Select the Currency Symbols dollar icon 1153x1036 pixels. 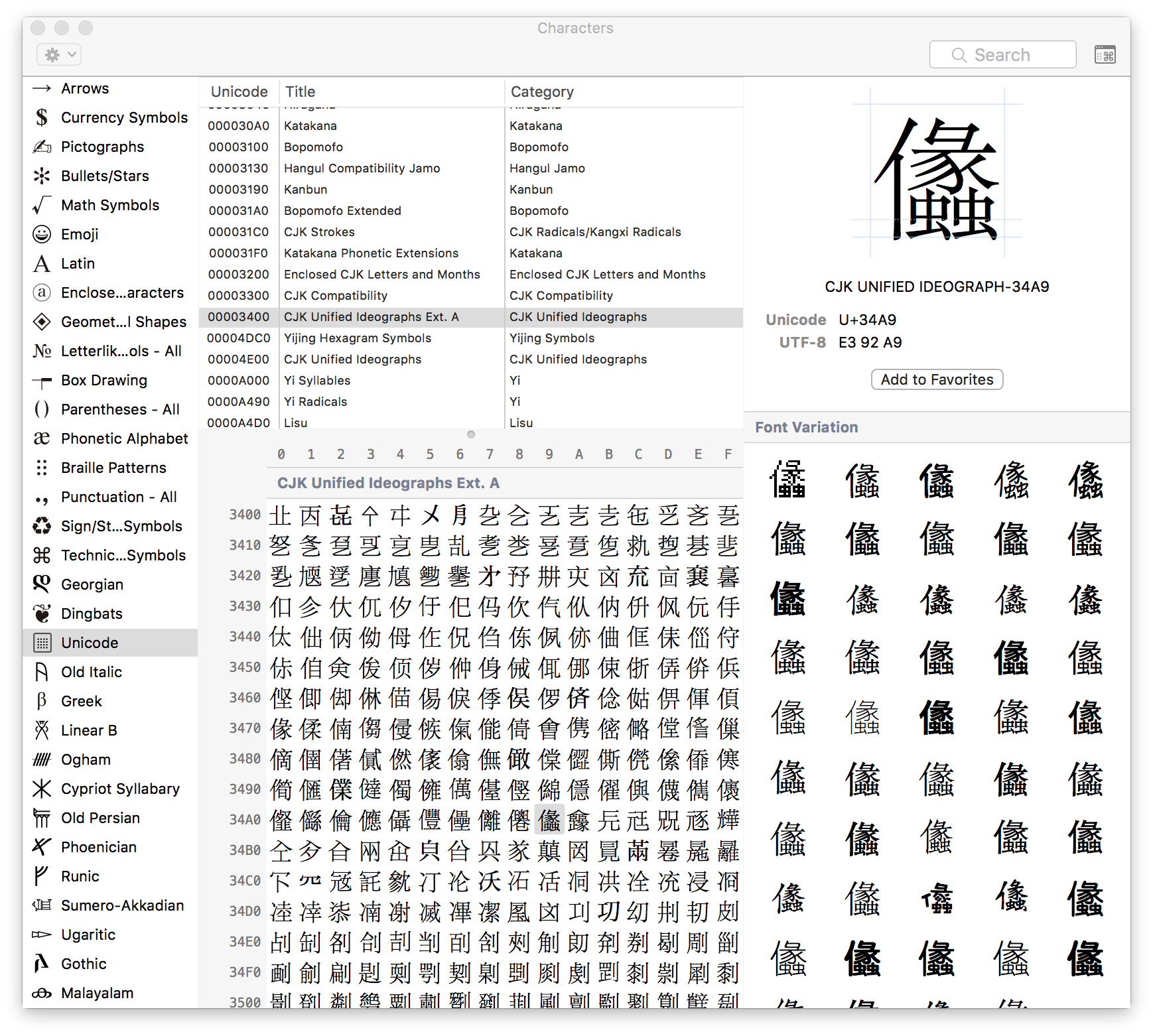[42, 117]
